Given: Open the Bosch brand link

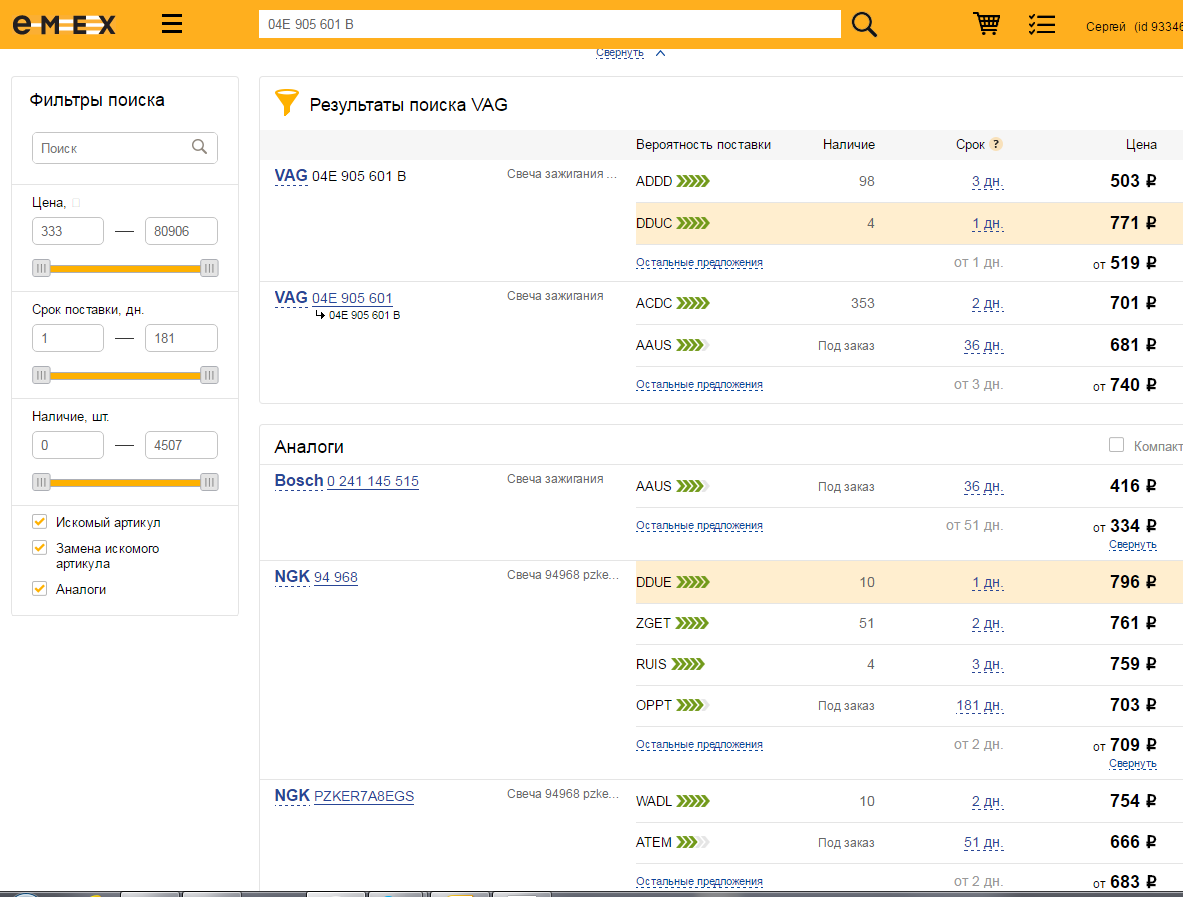Looking at the screenshot, I should (x=299, y=481).
